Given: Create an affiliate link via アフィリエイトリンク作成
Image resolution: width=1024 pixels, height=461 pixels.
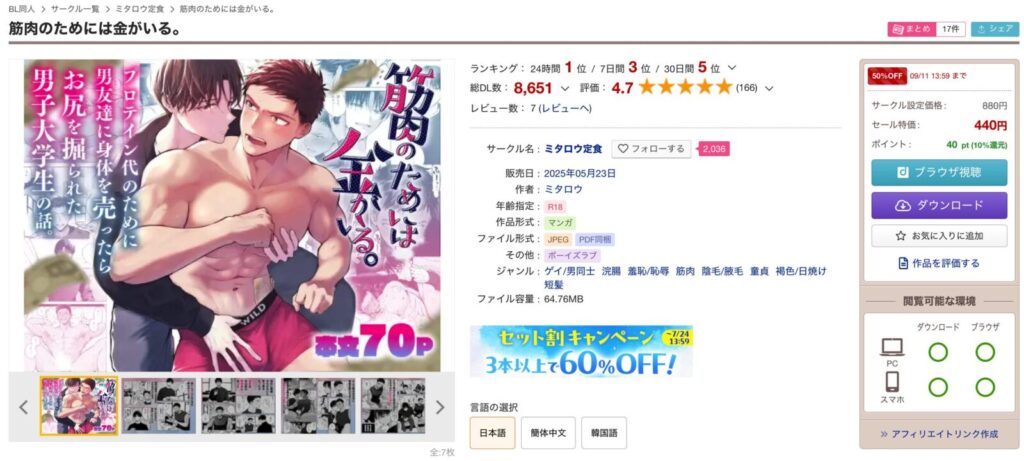Looking at the screenshot, I should tap(939, 434).
